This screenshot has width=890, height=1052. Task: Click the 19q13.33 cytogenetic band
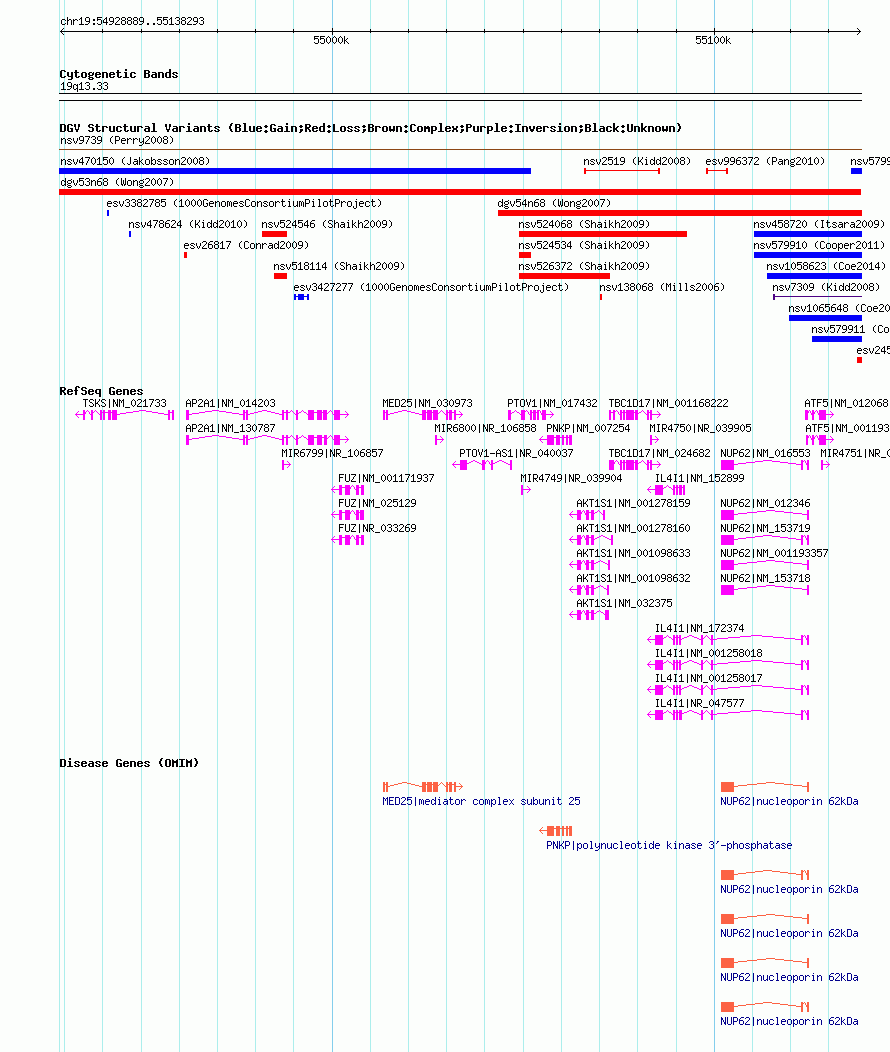(x=460, y=97)
